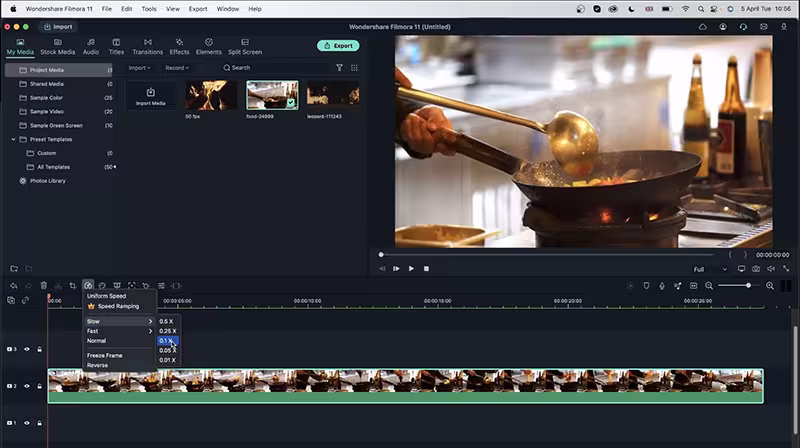This screenshot has width=800, height=448.
Task: Play the preview video
Action: (x=411, y=268)
